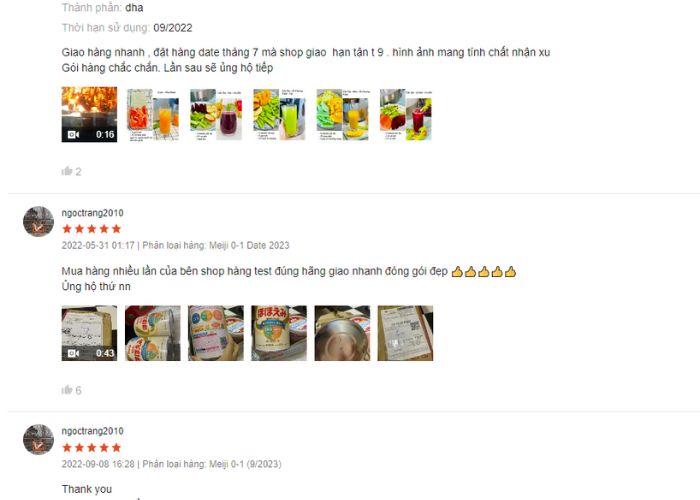View photo of Meiji can held in hand
Viewport: 700px width, 500px height.
pyautogui.click(x=216, y=333)
